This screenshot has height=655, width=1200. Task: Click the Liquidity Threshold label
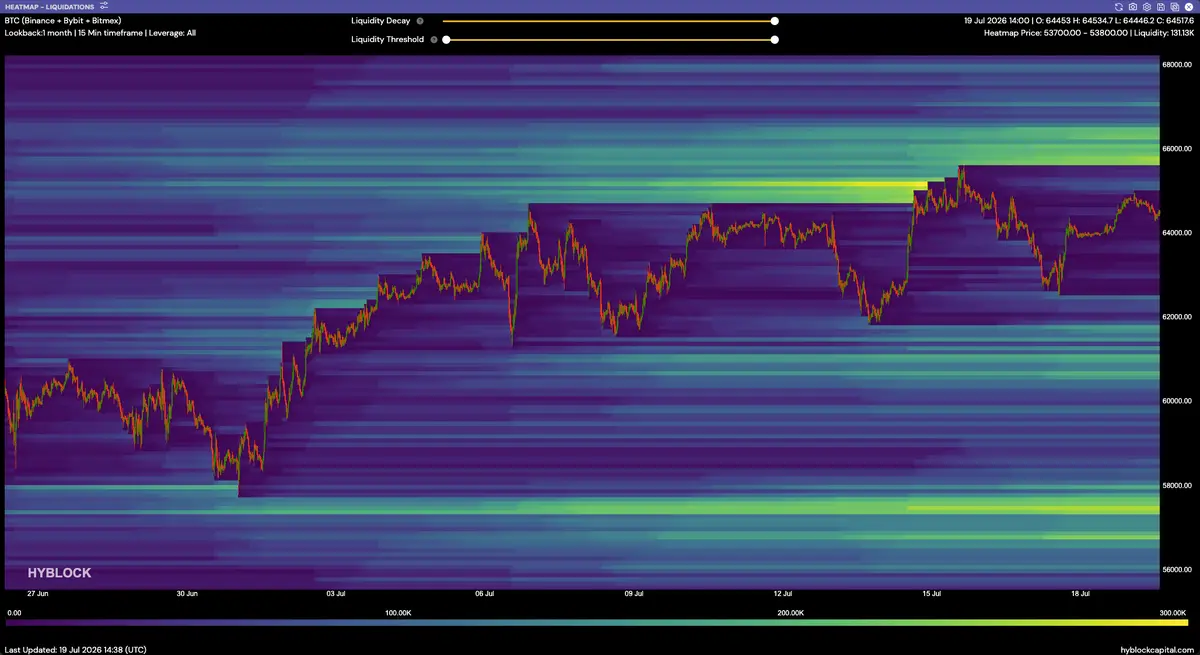(x=387, y=40)
